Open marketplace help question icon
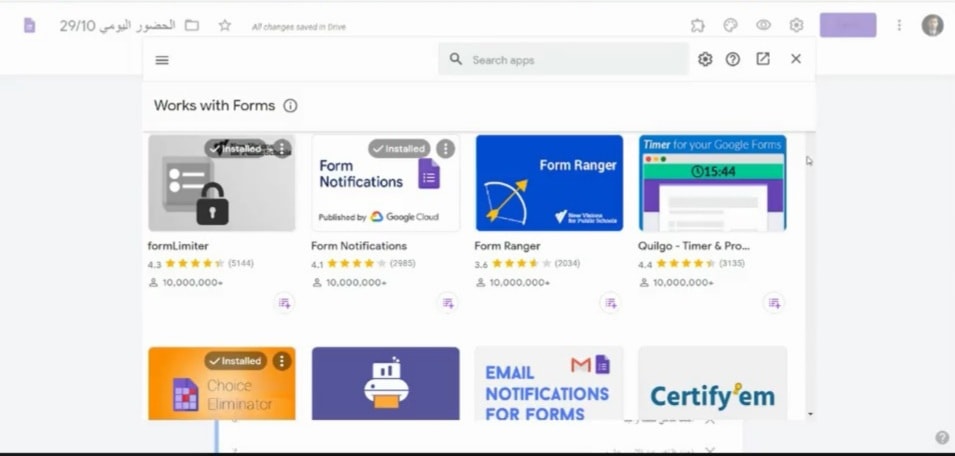This screenshot has width=955, height=456. (733, 59)
